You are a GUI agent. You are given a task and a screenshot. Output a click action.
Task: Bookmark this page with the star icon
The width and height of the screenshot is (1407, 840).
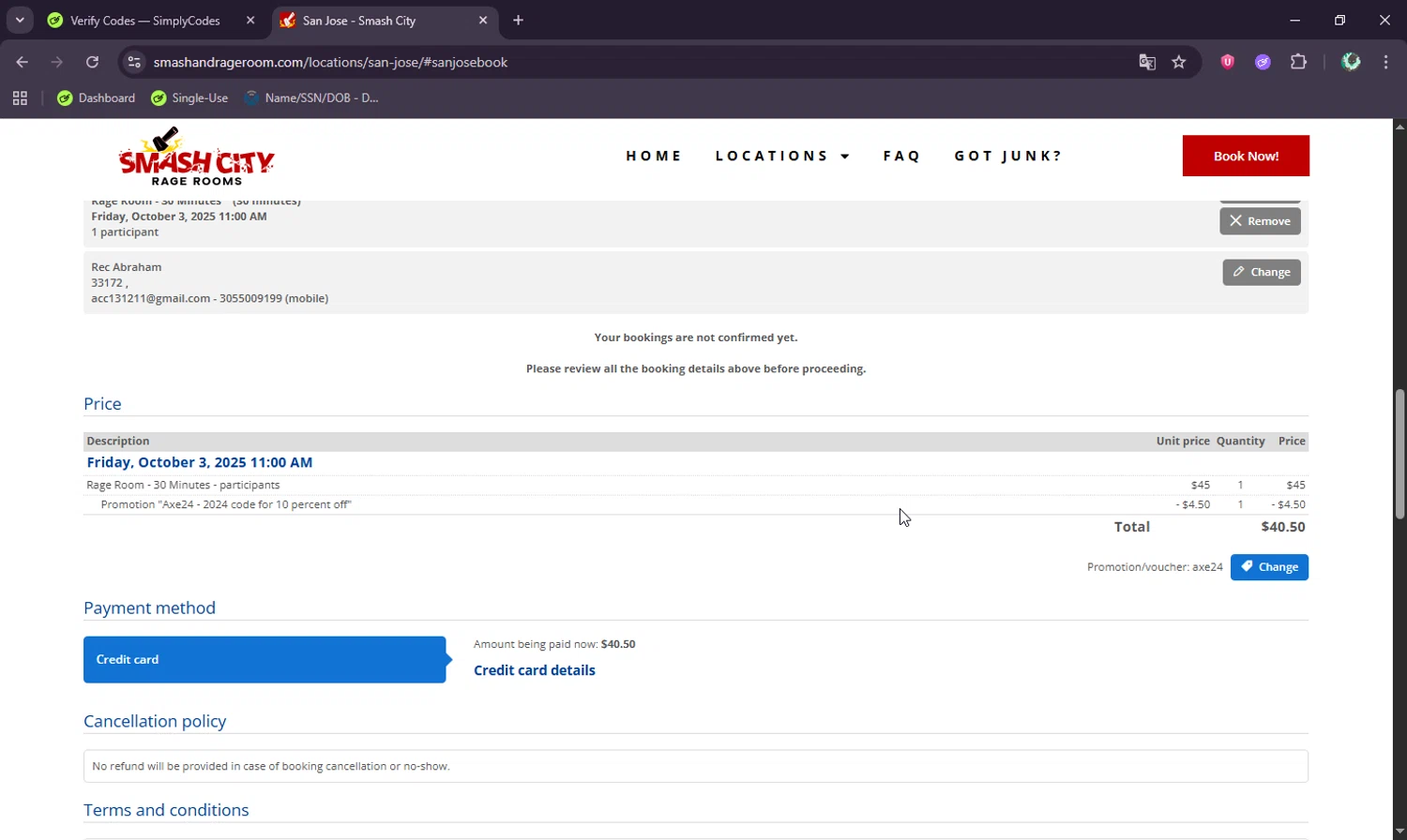(x=1179, y=62)
